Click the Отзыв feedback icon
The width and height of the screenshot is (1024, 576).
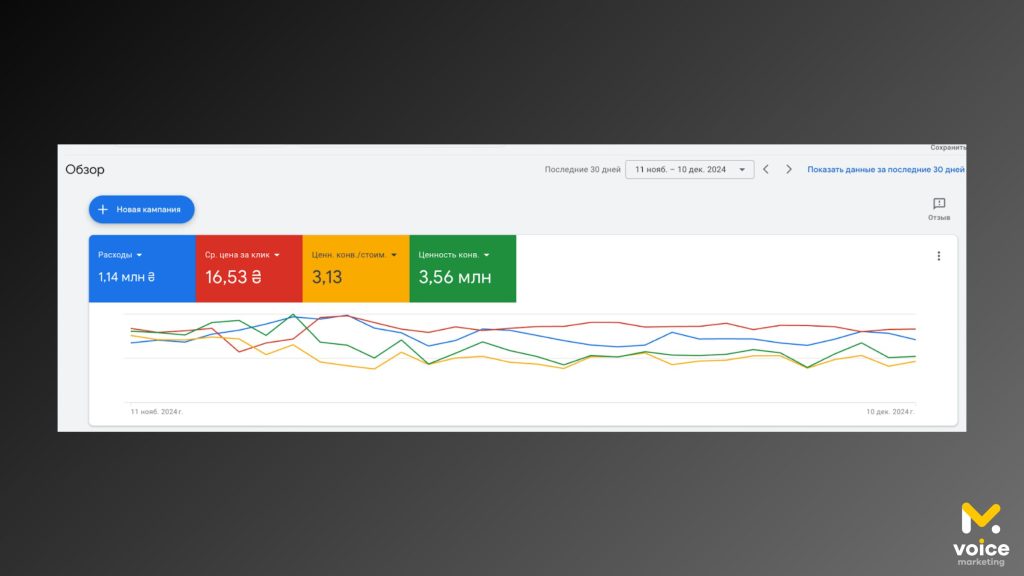(939, 204)
